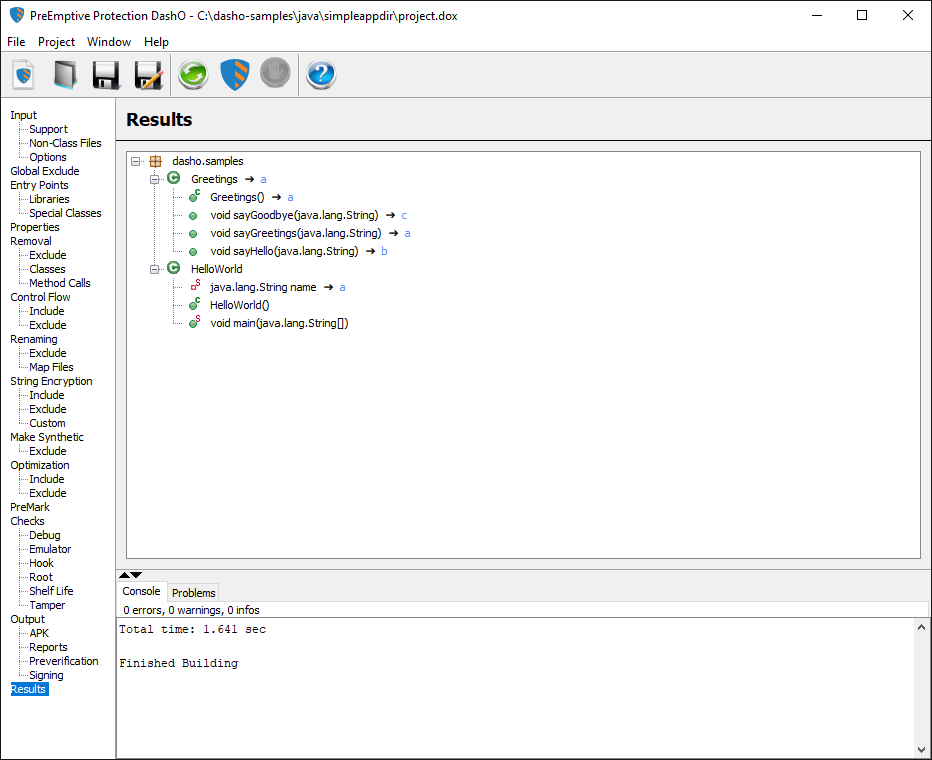Select Entry Points section
Screen dimensions: 932x760
[39, 185]
